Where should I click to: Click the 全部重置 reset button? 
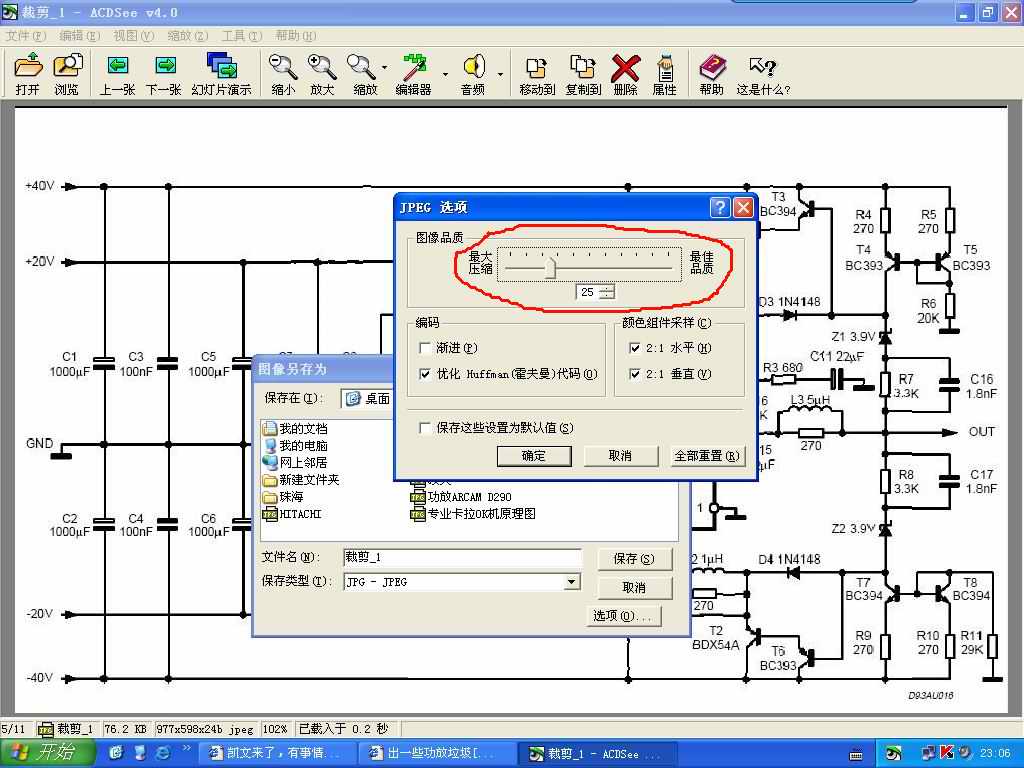click(707, 456)
